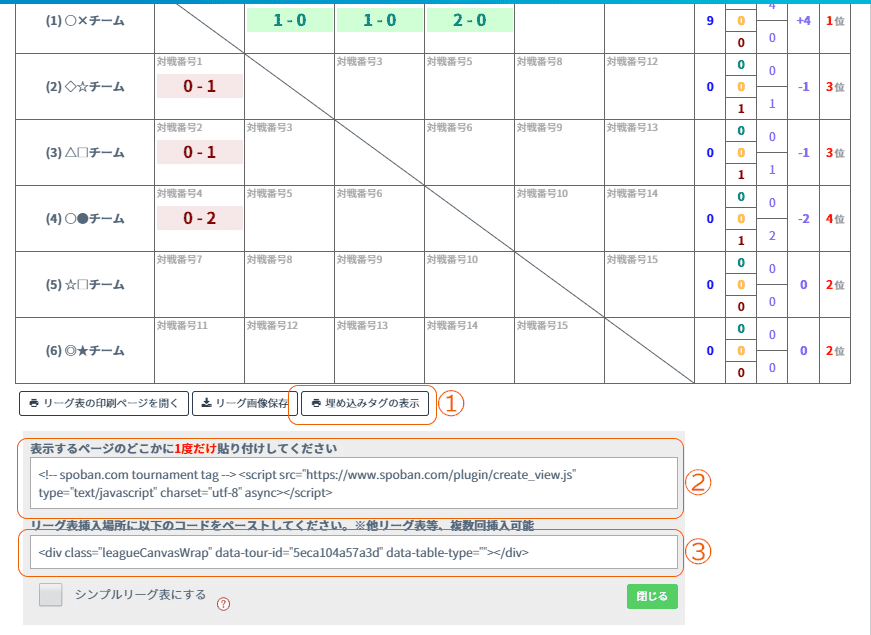Show the embed tag via 埋め込みタグの表示
The height and width of the screenshot is (635, 871).
coord(365,403)
